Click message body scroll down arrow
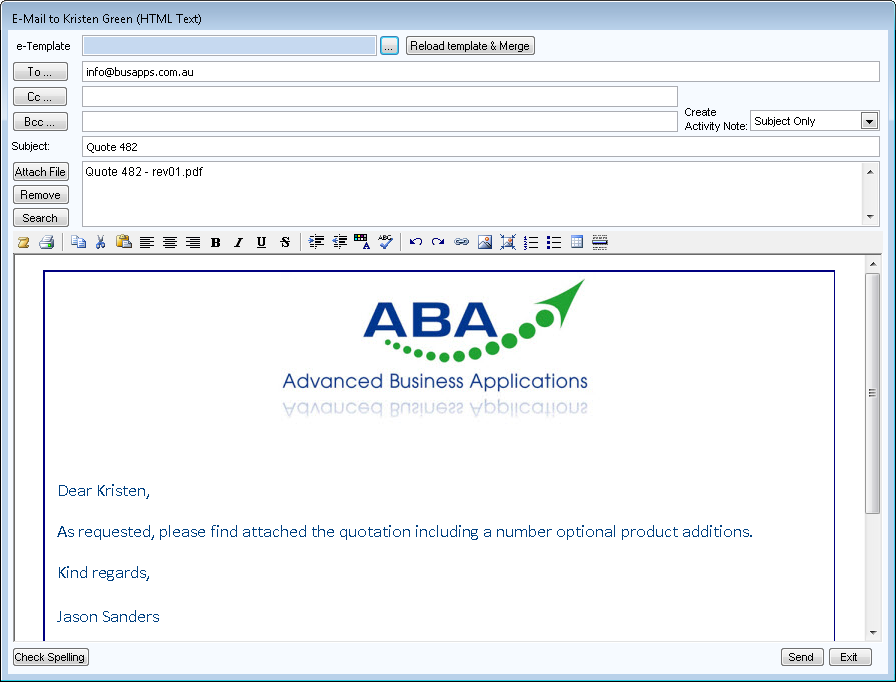 click(873, 632)
